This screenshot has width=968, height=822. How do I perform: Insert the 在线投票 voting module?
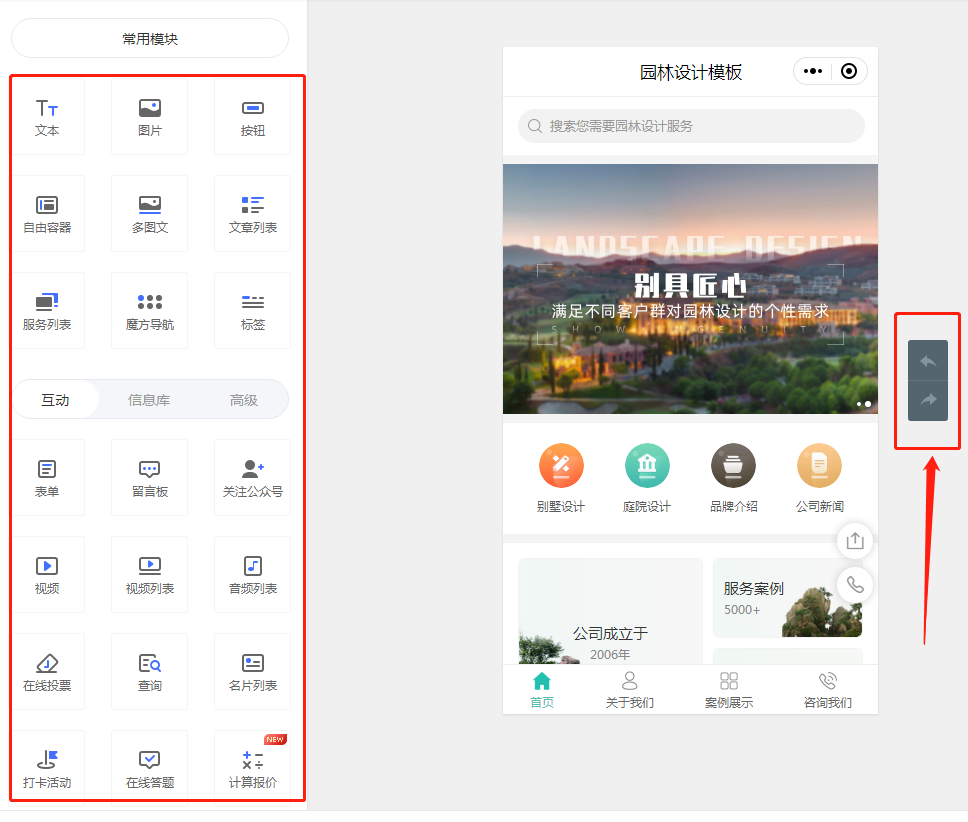coord(47,671)
